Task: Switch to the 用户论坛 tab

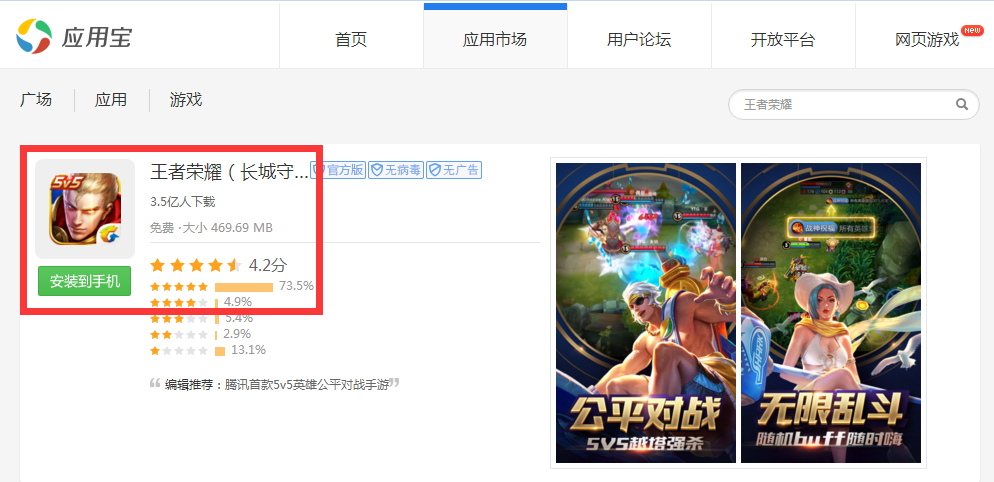Action: point(639,40)
